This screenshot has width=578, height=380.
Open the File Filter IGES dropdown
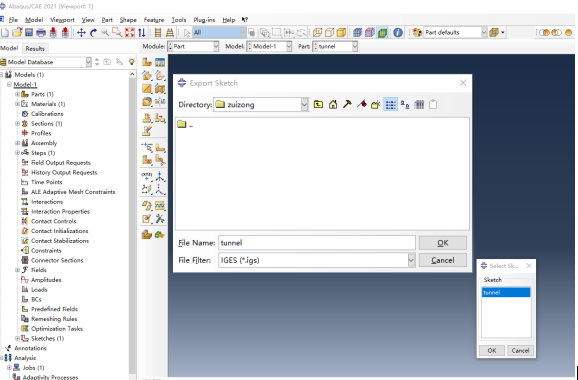(411, 260)
